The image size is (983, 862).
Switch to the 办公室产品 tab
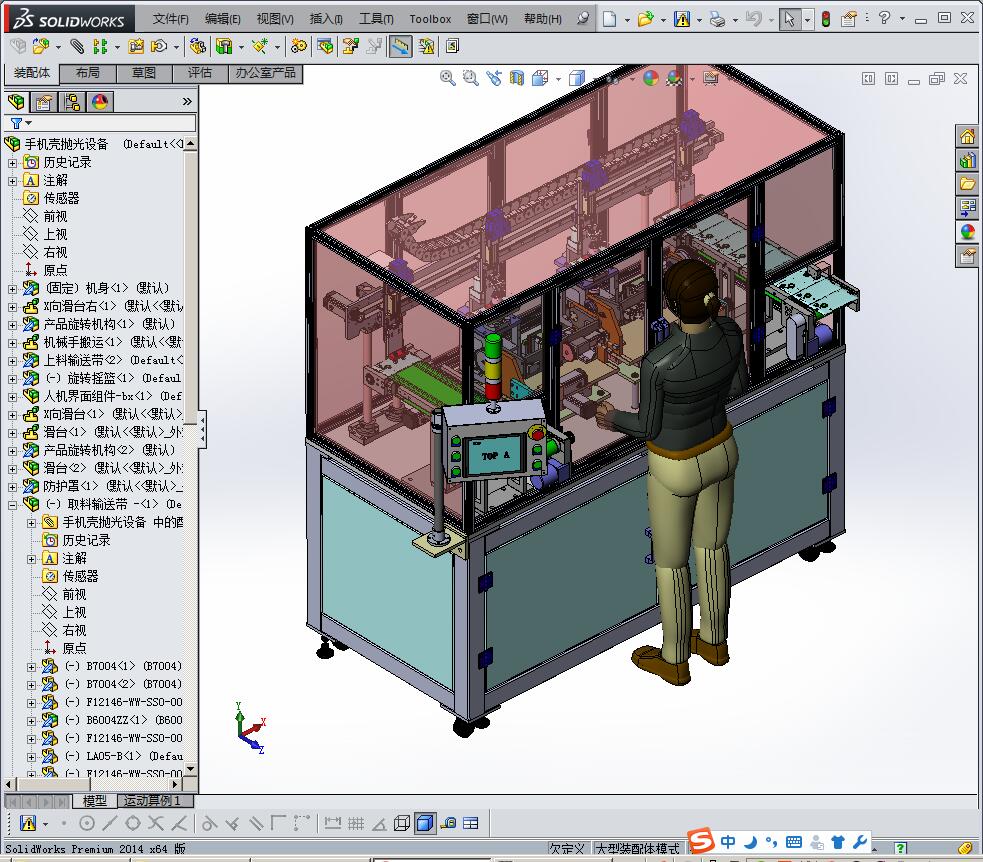click(265, 73)
